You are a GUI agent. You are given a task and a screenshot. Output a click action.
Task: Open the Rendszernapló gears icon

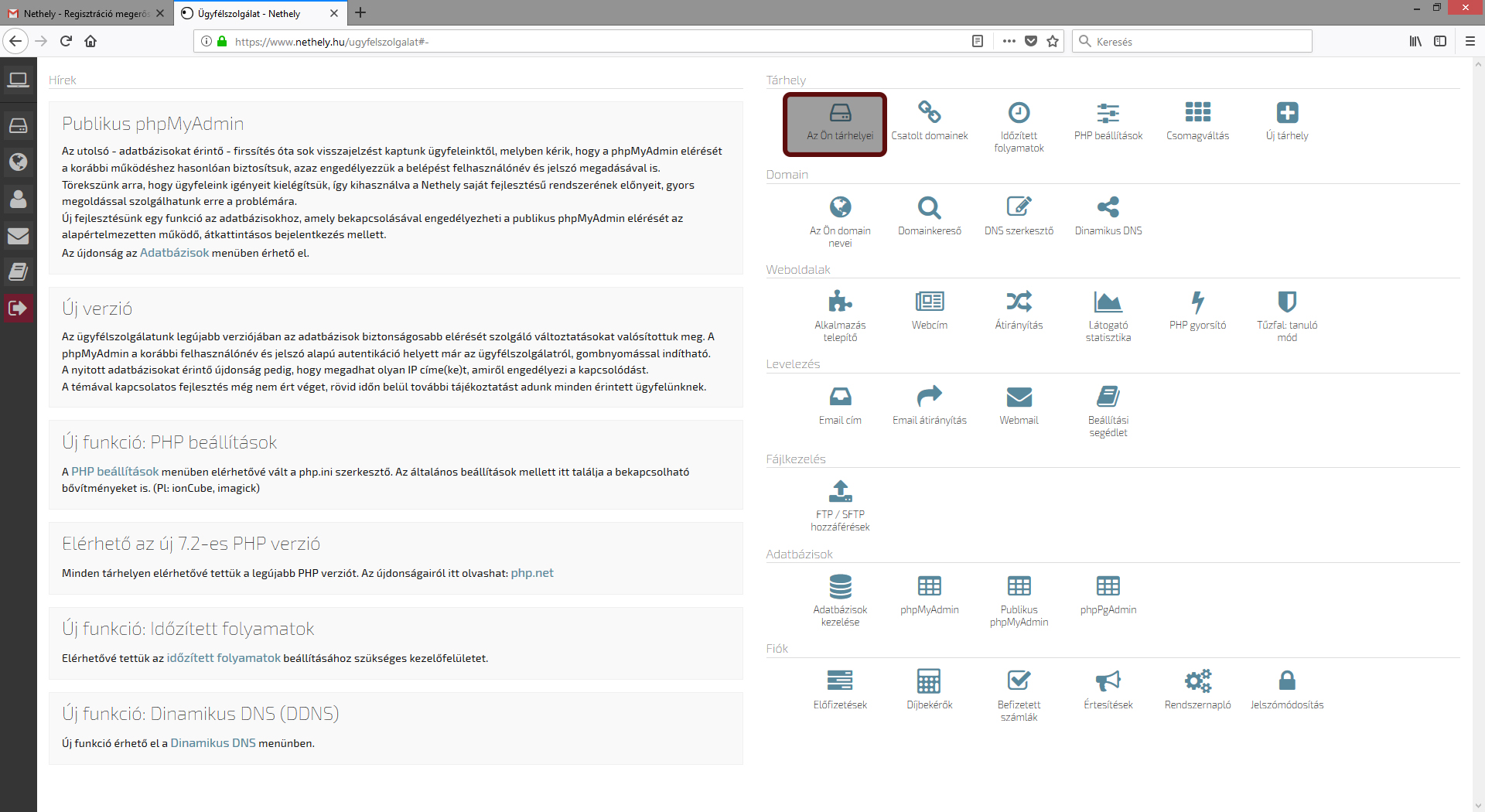pyautogui.click(x=1197, y=681)
